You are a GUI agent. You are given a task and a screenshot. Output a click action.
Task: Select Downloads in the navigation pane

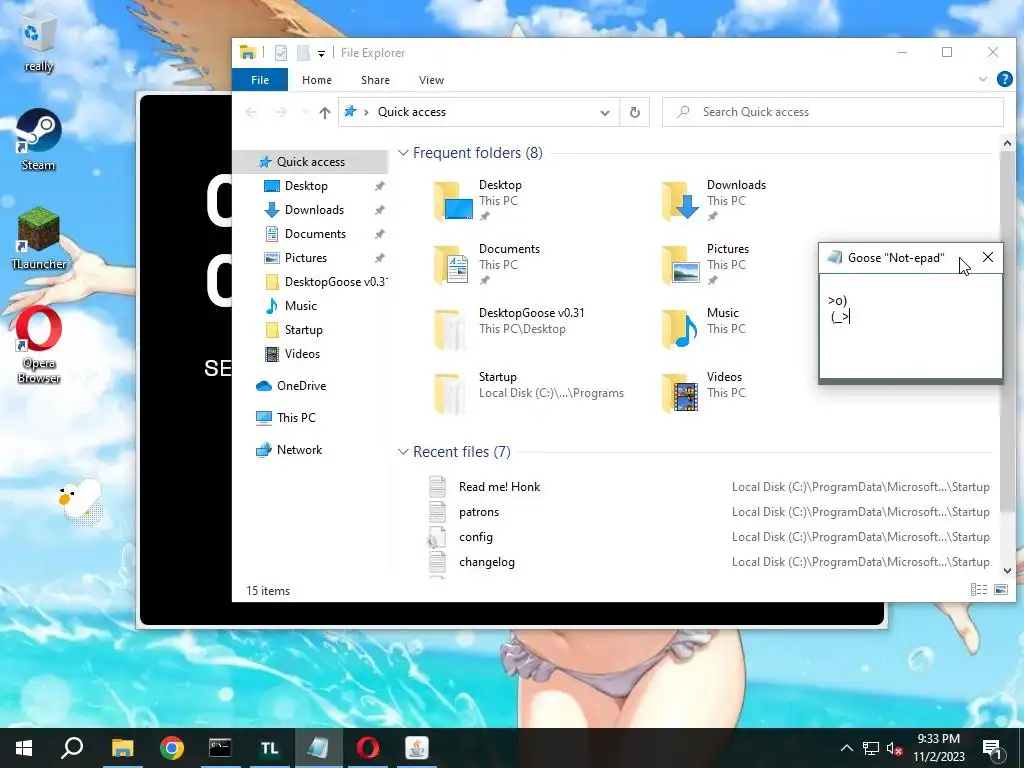pos(314,210)
